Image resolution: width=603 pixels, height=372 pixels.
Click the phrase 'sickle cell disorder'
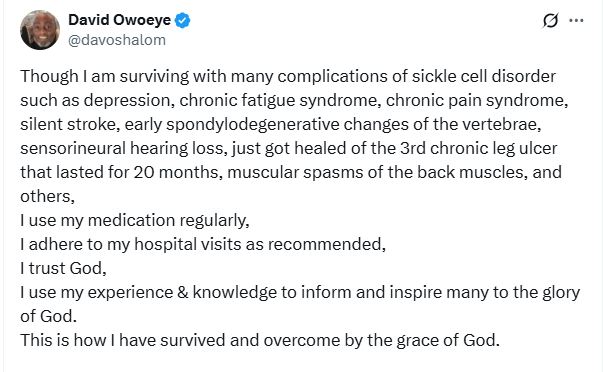click(x=484, y=76)
